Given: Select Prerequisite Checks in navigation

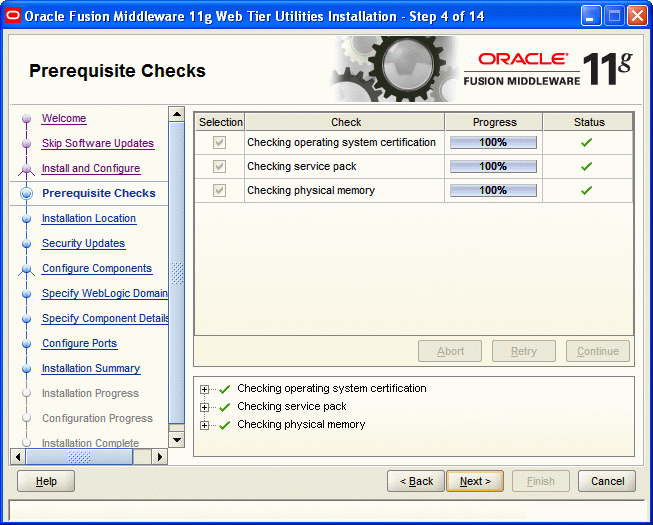Looking at the screenshot, I should [99, 193].
